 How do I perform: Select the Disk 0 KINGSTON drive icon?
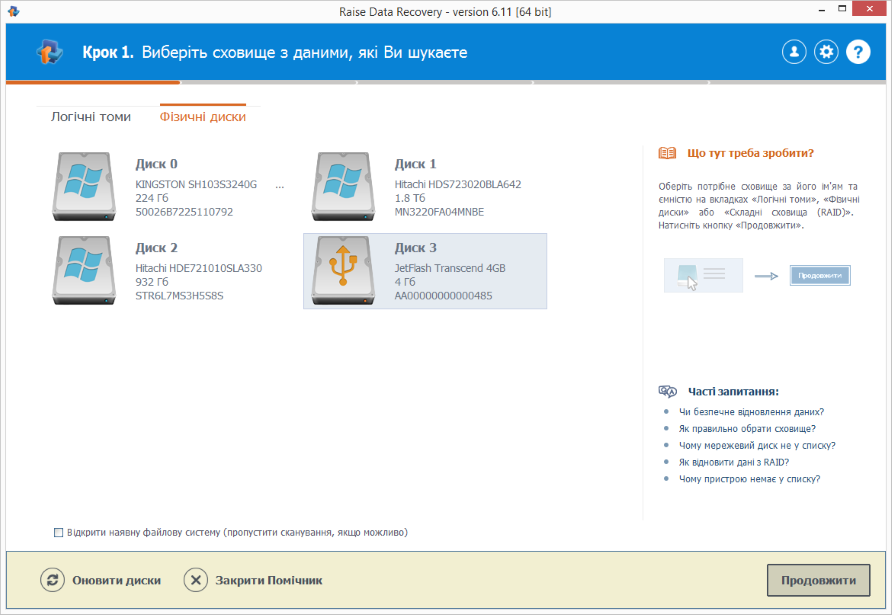tap(84, 187)
